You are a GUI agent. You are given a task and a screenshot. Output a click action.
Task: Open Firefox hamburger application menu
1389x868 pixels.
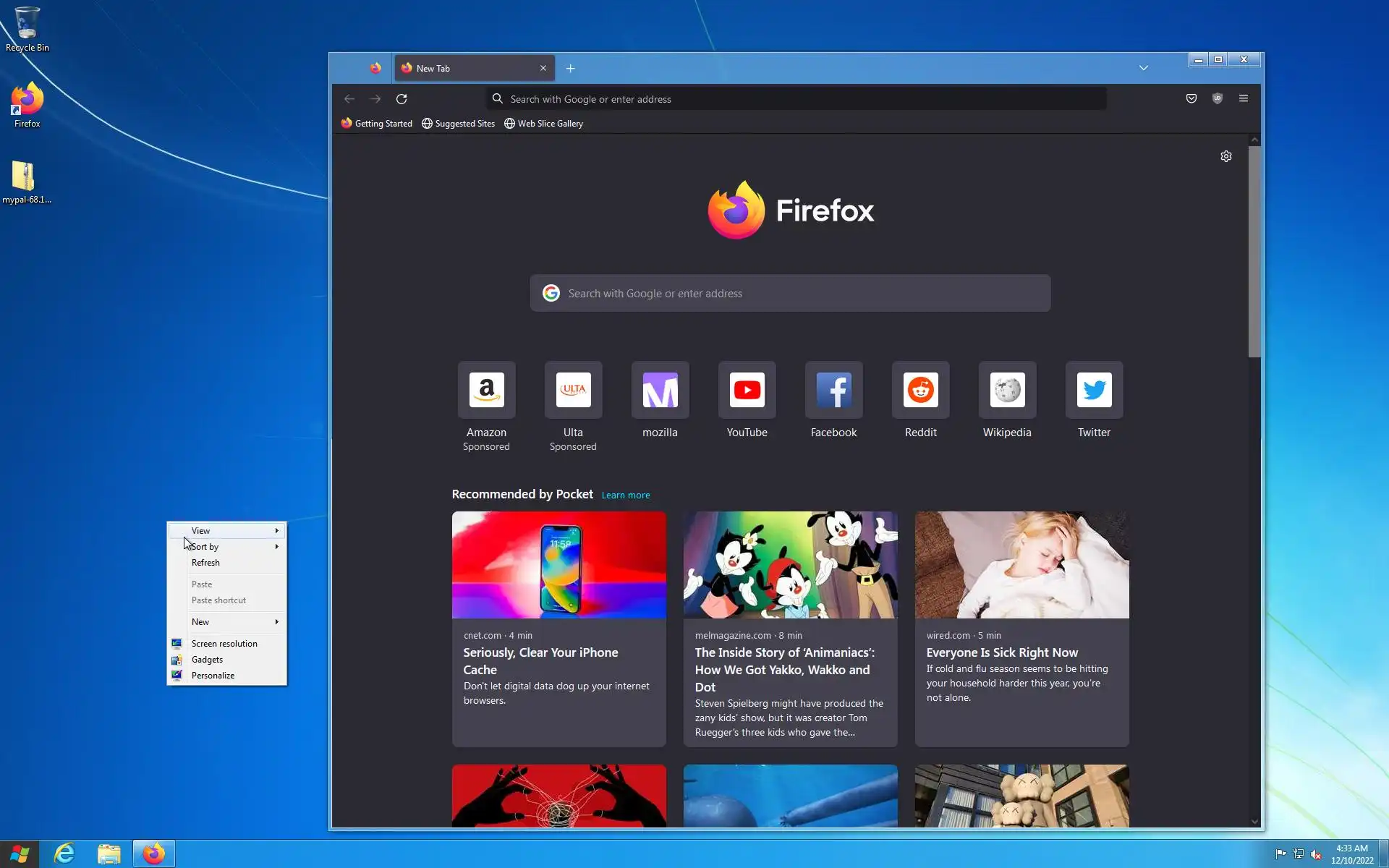click(1243, 98)
